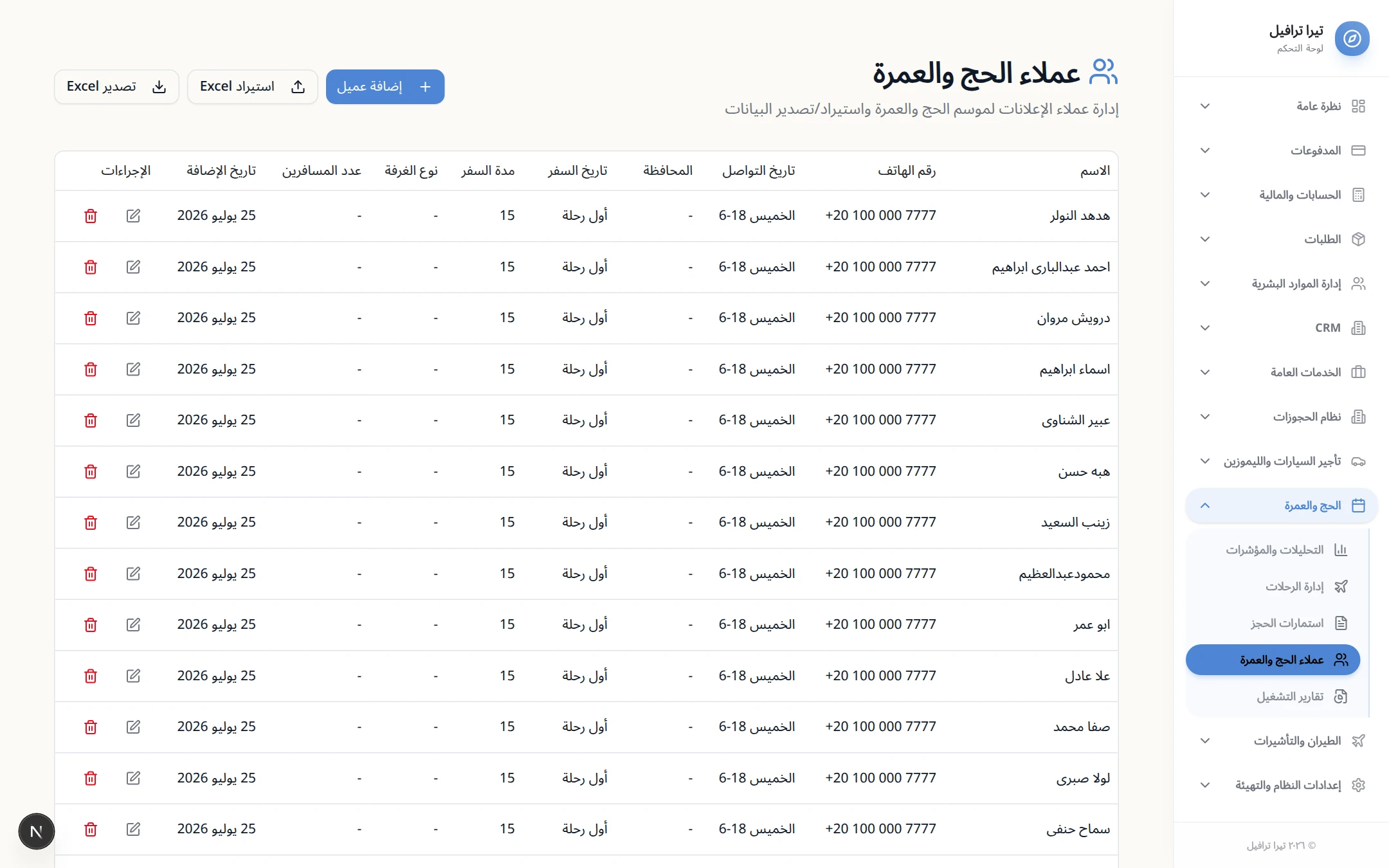
Task: Click the users icon beside the page title
Action: [x=1103, y=72]
